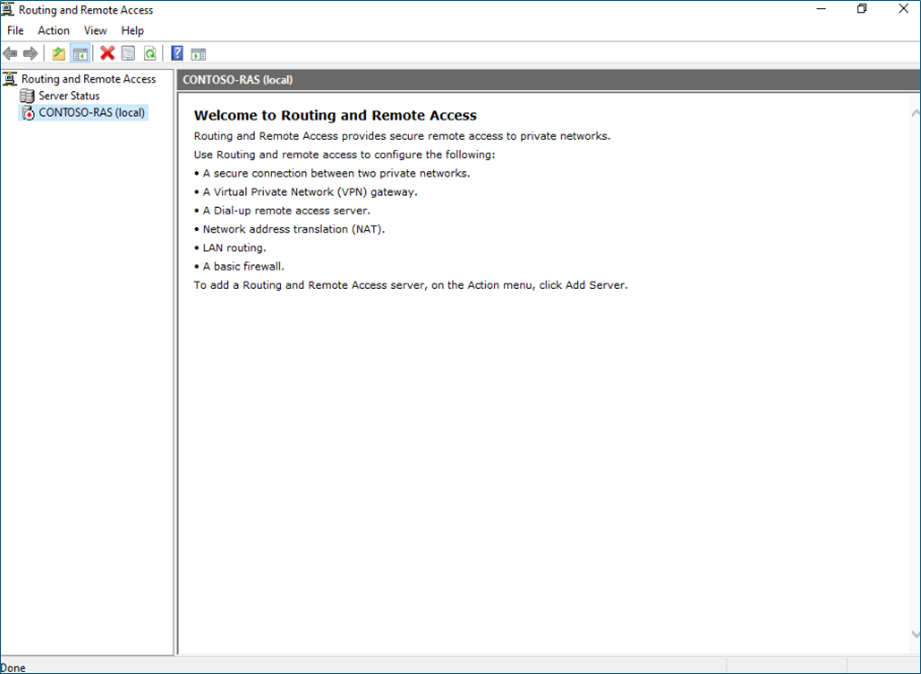Screen dimensions: 921x674
Task: Click the green Refresh toolbar icon
Action: (149, 54)
